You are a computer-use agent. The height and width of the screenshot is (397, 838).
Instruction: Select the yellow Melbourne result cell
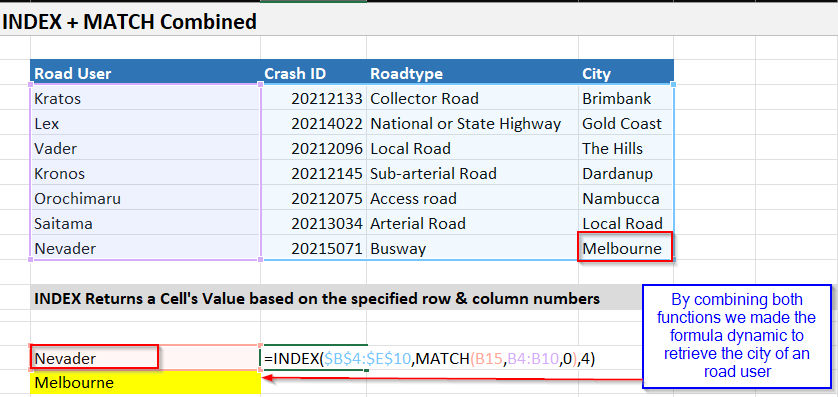(x=145, y=383)
